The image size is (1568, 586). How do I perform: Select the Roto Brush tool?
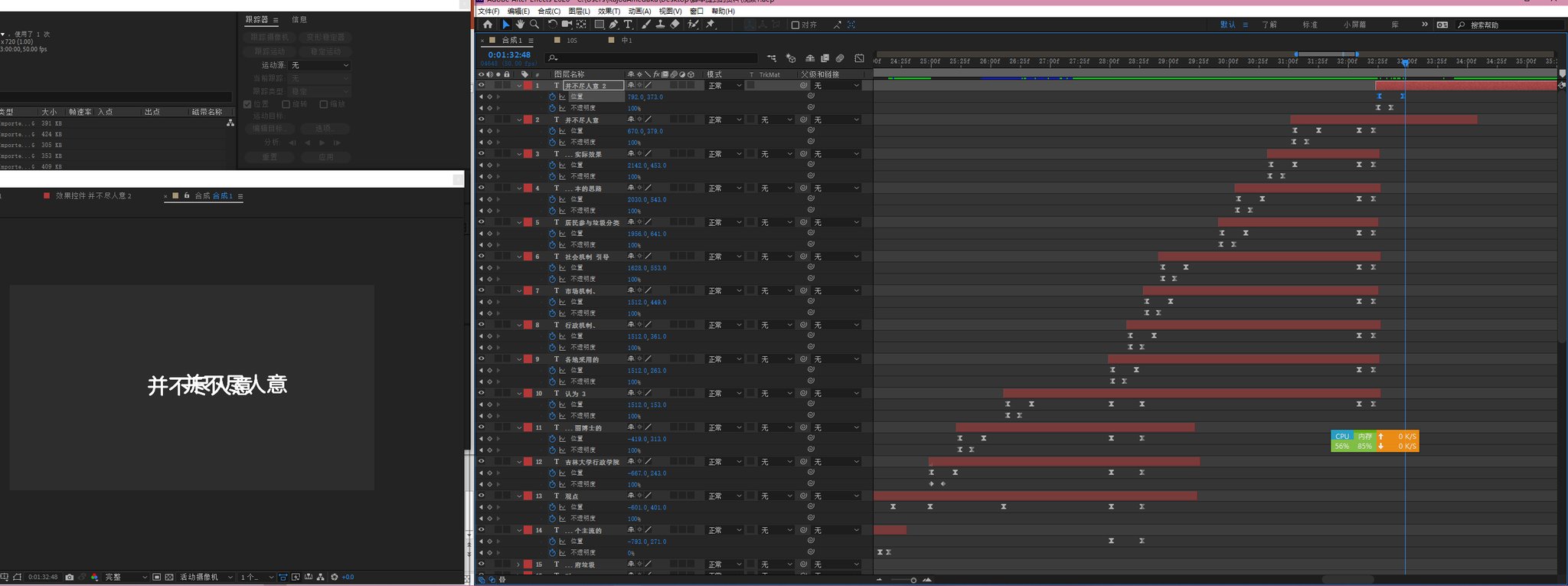pos(693,25)
